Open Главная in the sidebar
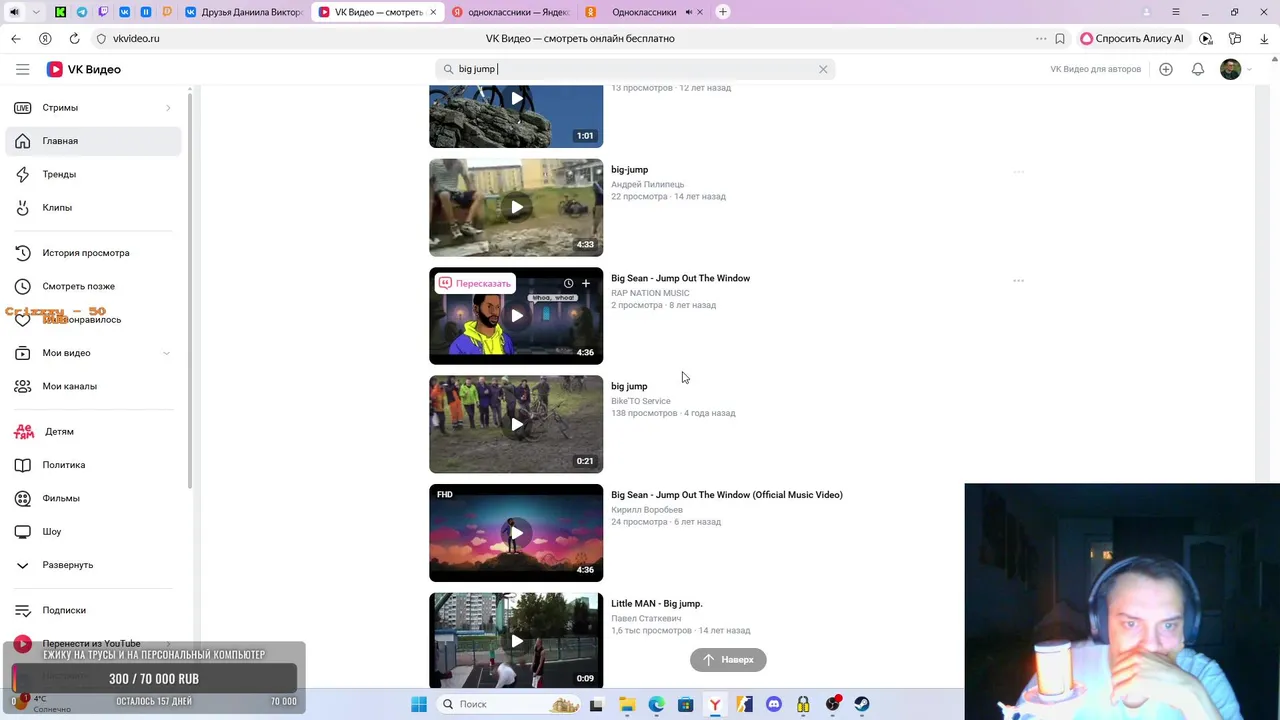 (x=93, y=141)
